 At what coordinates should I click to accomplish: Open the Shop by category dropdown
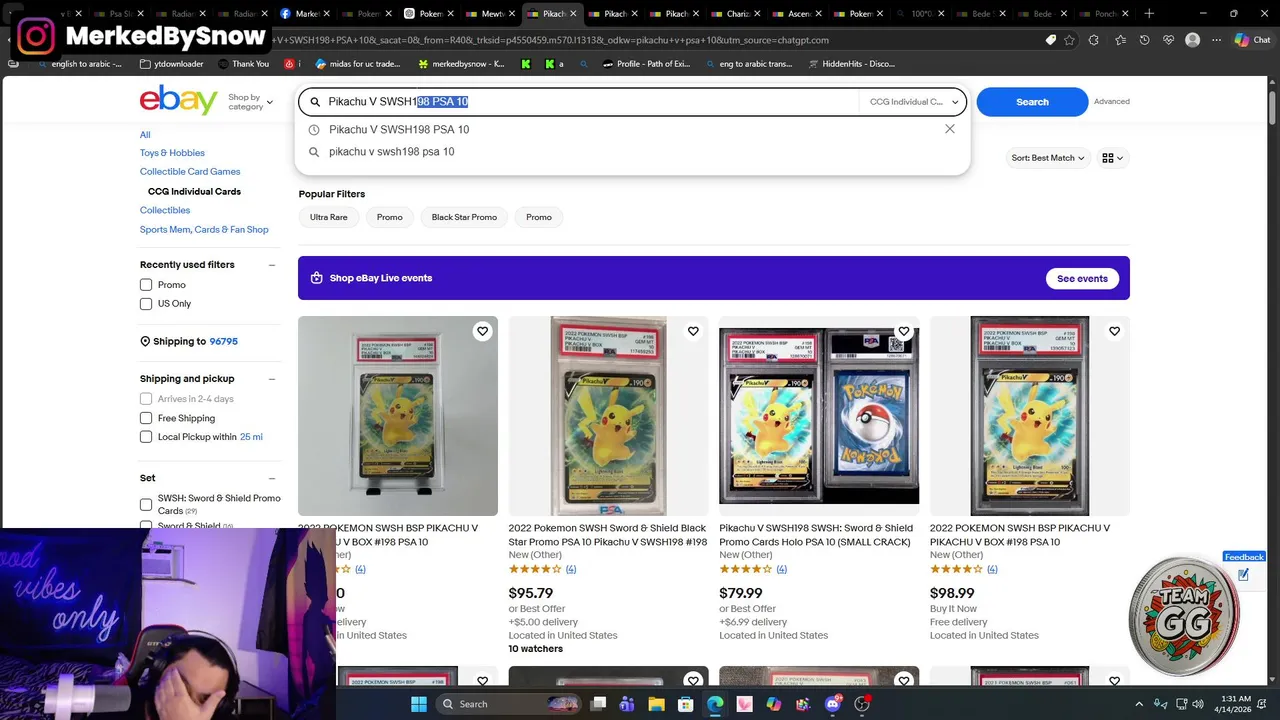point(250,102)
